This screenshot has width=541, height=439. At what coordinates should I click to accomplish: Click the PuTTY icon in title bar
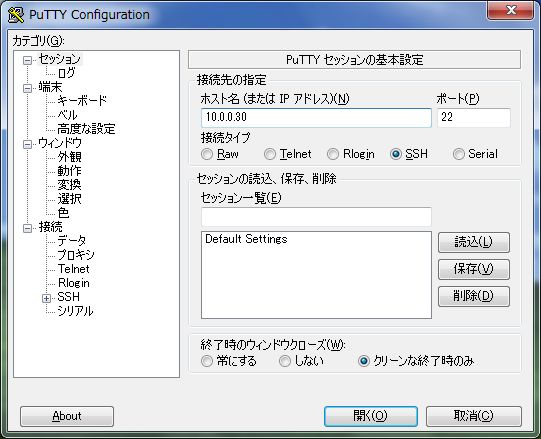pos(16,15)
